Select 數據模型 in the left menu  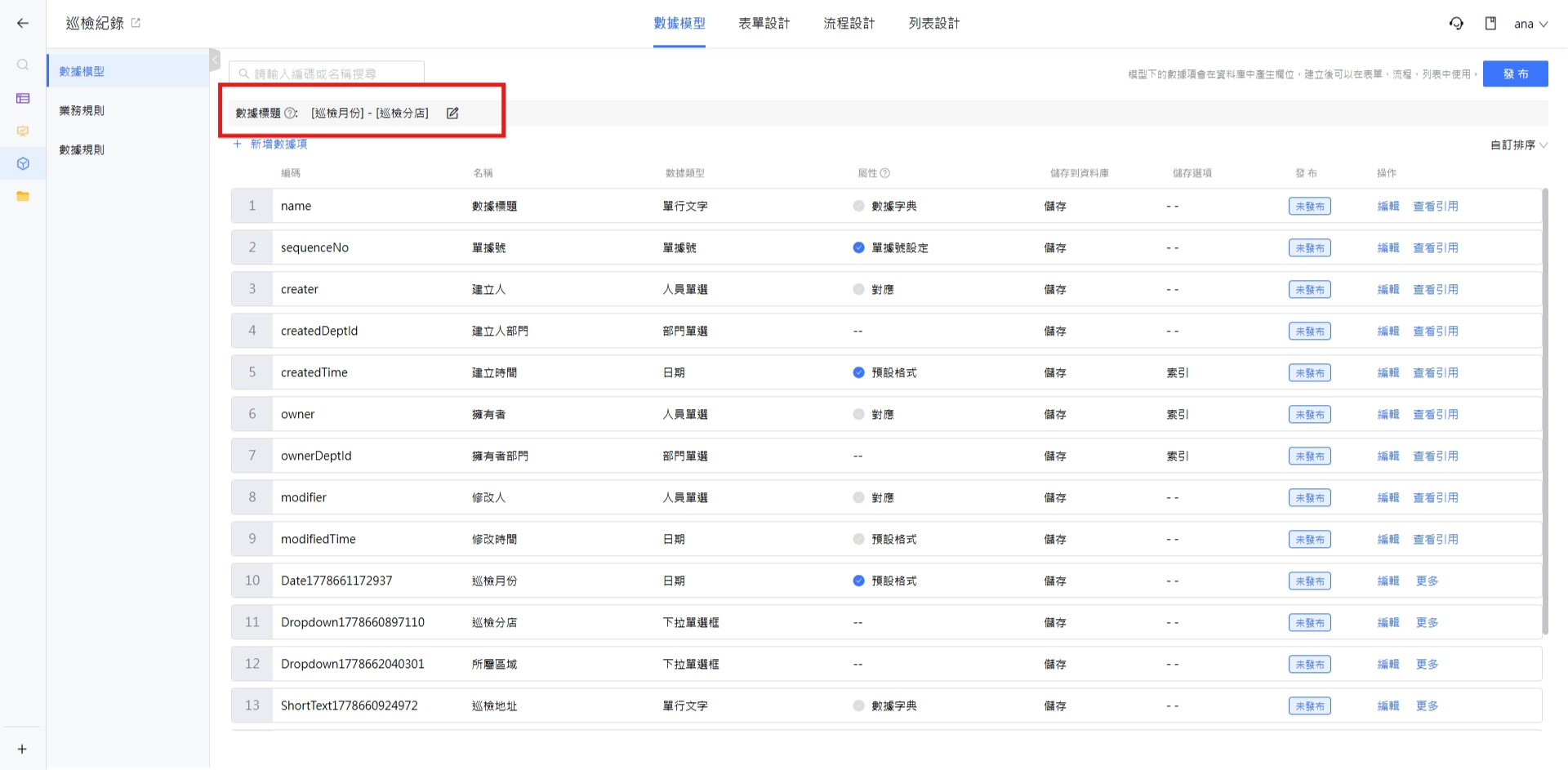(x=128, y=71)
